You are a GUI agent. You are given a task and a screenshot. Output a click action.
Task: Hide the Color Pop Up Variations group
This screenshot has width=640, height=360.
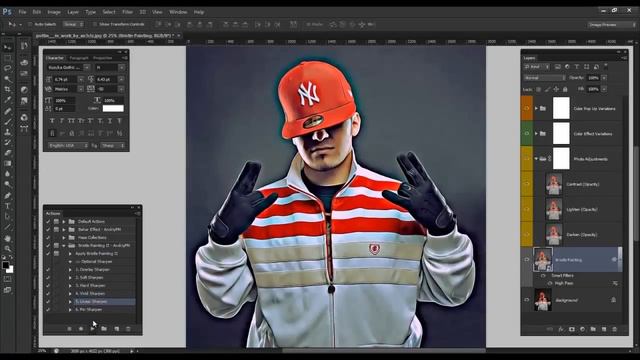pyautogui.click(x=527, y=109)
